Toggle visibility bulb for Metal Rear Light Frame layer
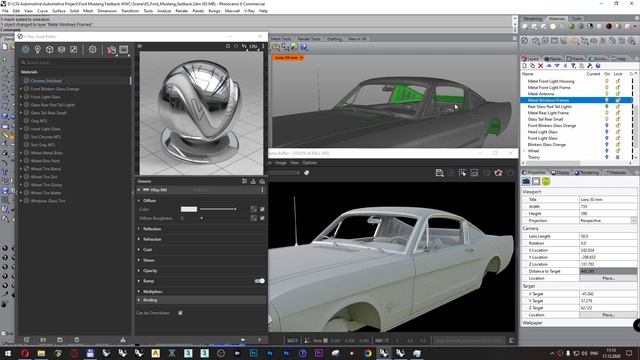Screen dimensions: 640x360 click(x=607, y=113)
